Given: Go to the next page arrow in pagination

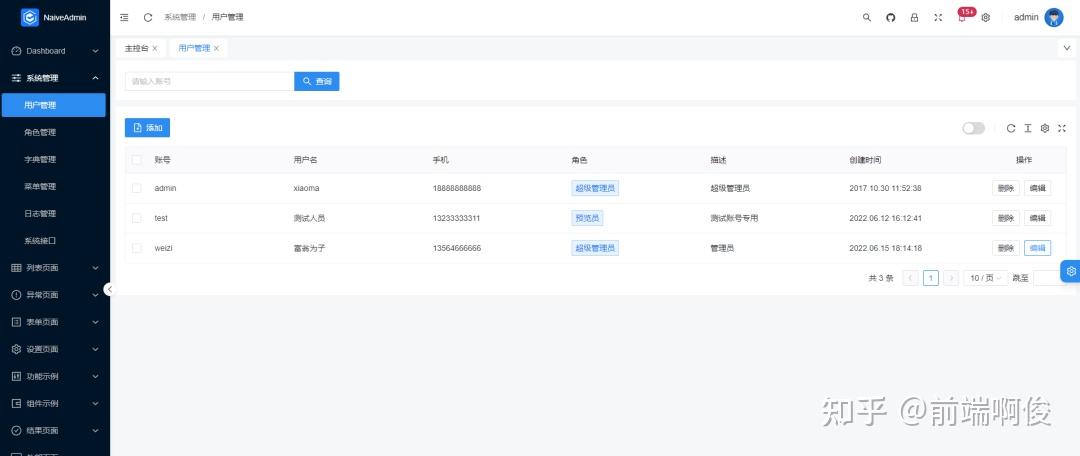Looking at the screenshot, I should (x=951, y=278).
